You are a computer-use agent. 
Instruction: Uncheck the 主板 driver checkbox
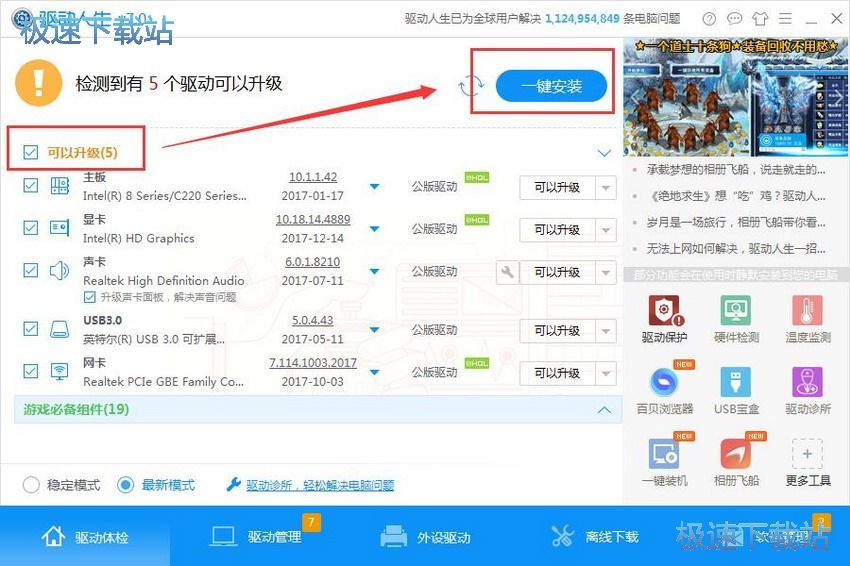[31, 185]
